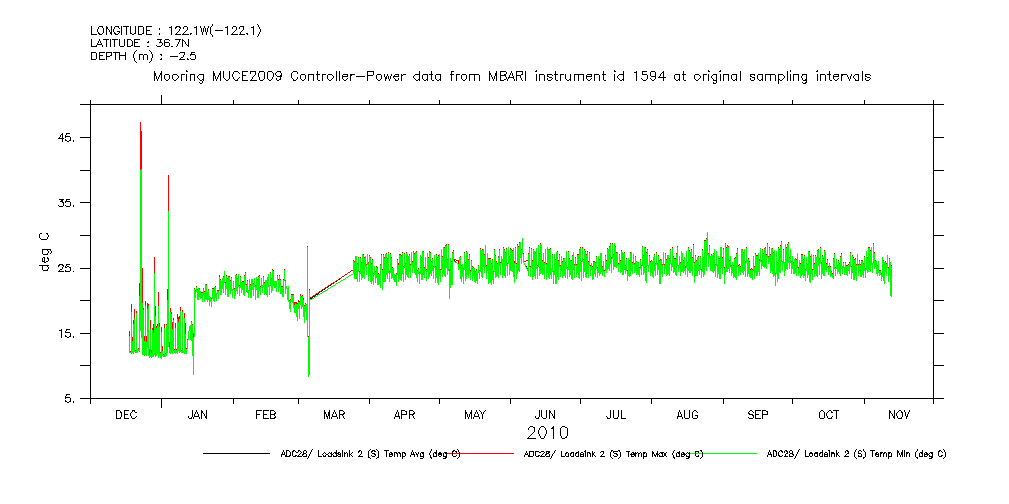Click the 5. y-axis tick label
Screen dimensions: 1009x504
[x=68, y=399]
